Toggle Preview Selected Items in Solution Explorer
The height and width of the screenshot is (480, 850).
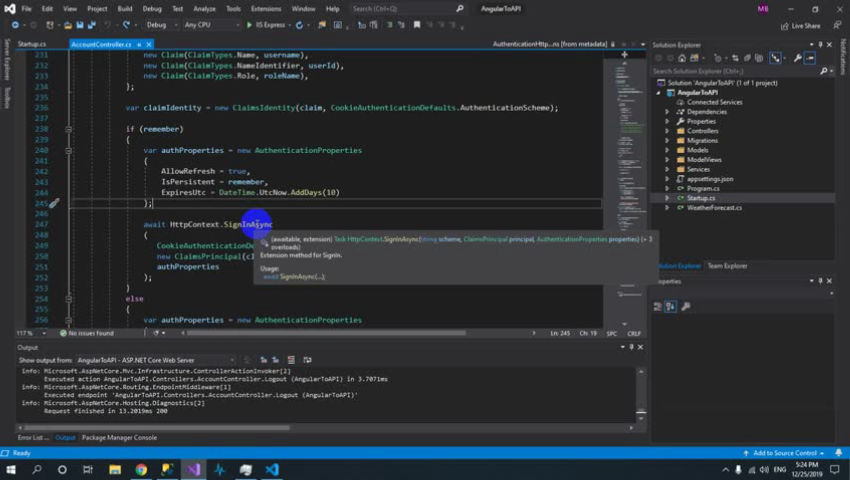pyautogui.click(x=810, y=58)
